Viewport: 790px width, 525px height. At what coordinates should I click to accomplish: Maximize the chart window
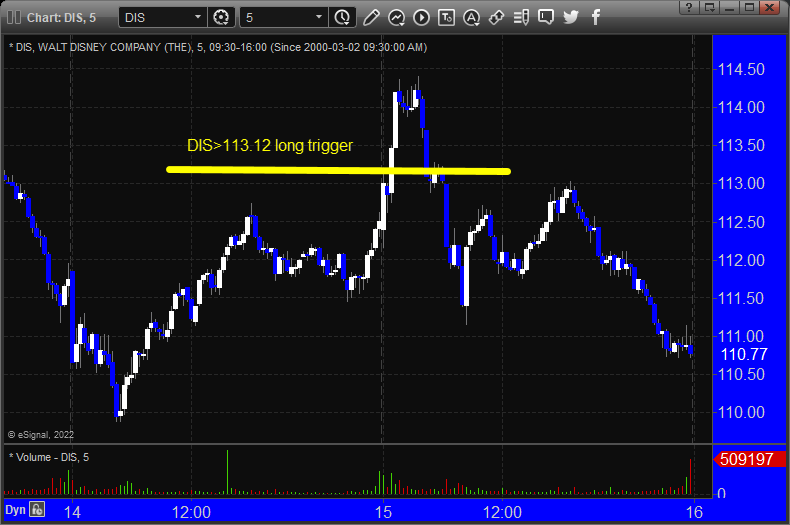pyautogui.click(x=749, y=7)
